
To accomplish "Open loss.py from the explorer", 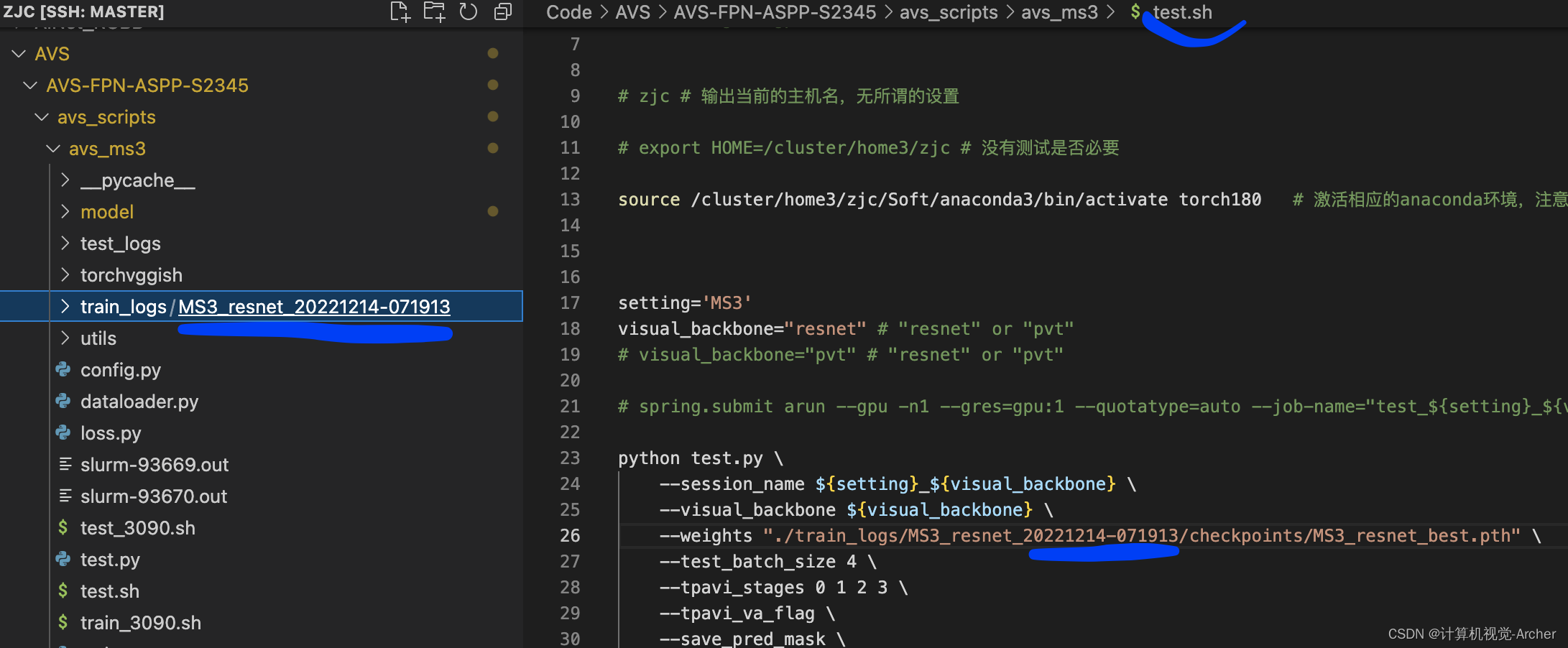I will click(111, 433).
